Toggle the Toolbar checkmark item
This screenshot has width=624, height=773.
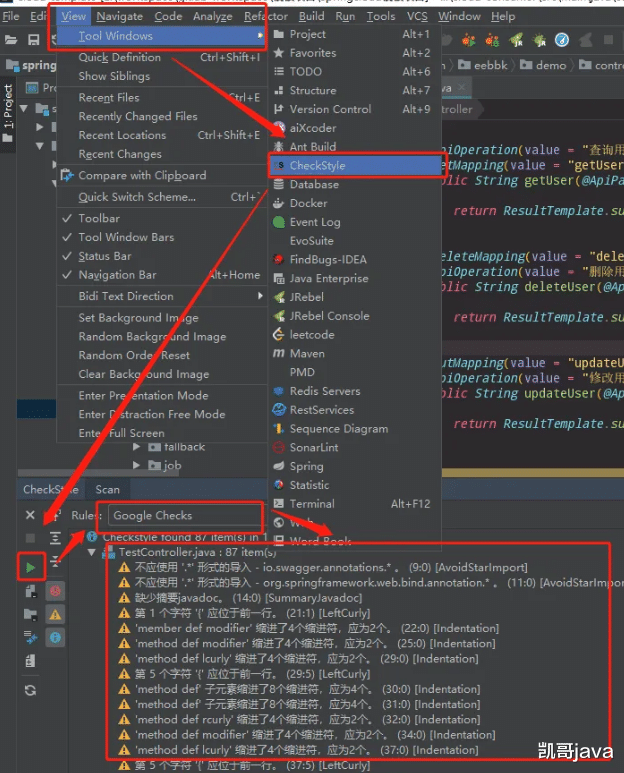click(x=162, y=218)
